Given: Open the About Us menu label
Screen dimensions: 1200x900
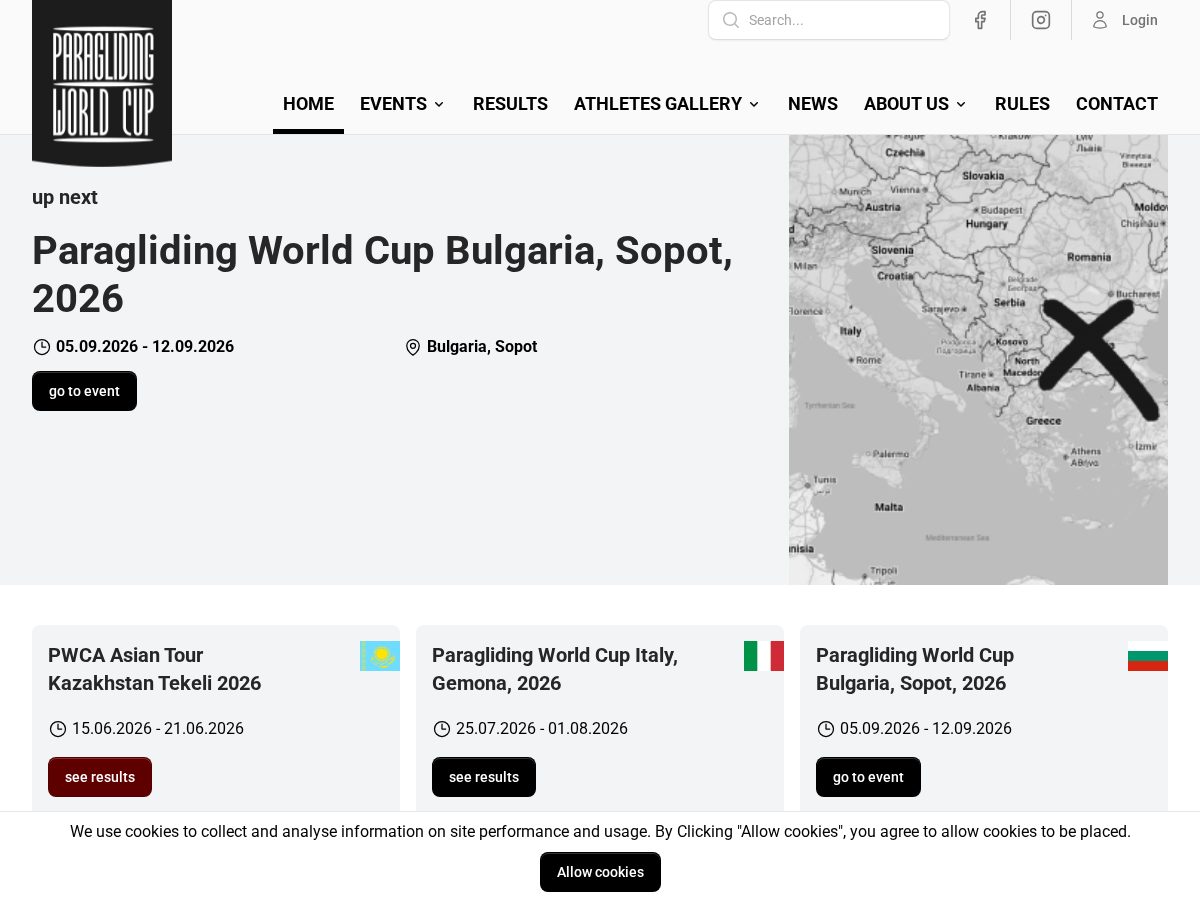Looking at the screenshot, I should 906,104.
